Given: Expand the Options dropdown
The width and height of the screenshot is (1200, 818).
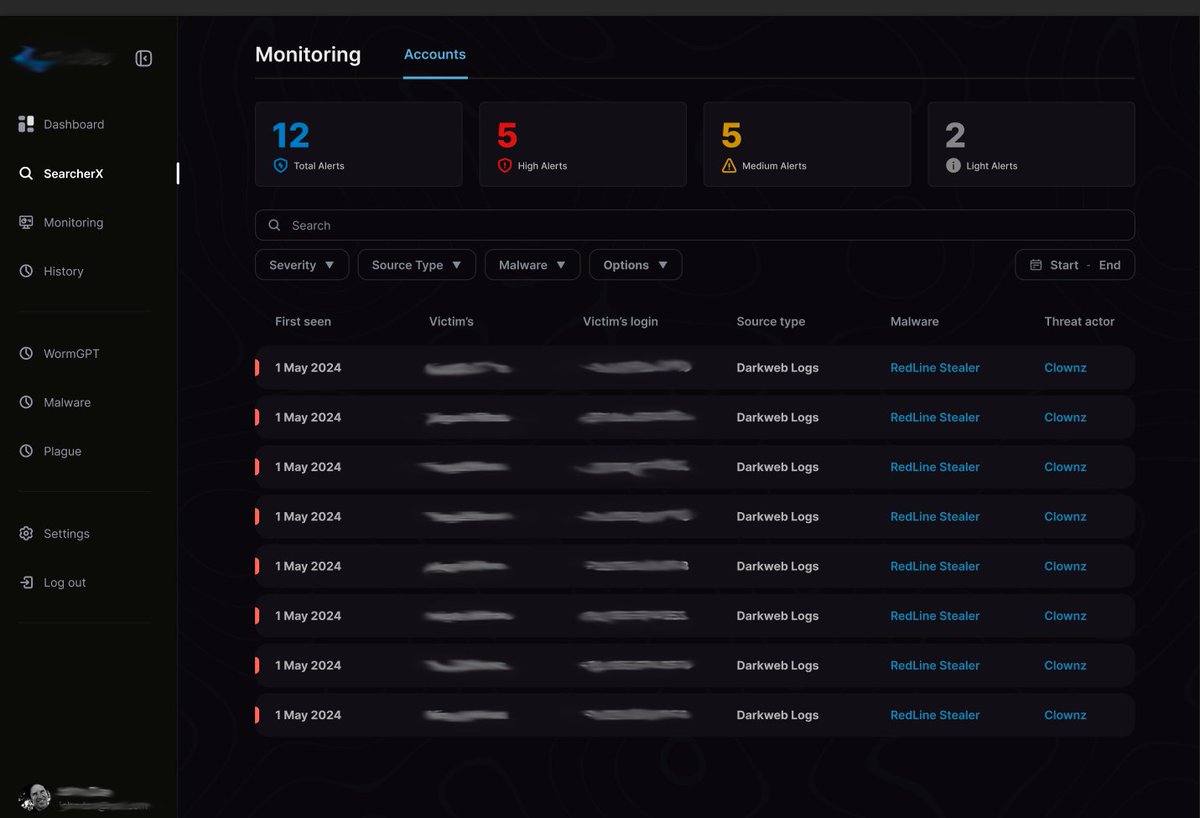Looking at the screenshot, I should (636, 265).
